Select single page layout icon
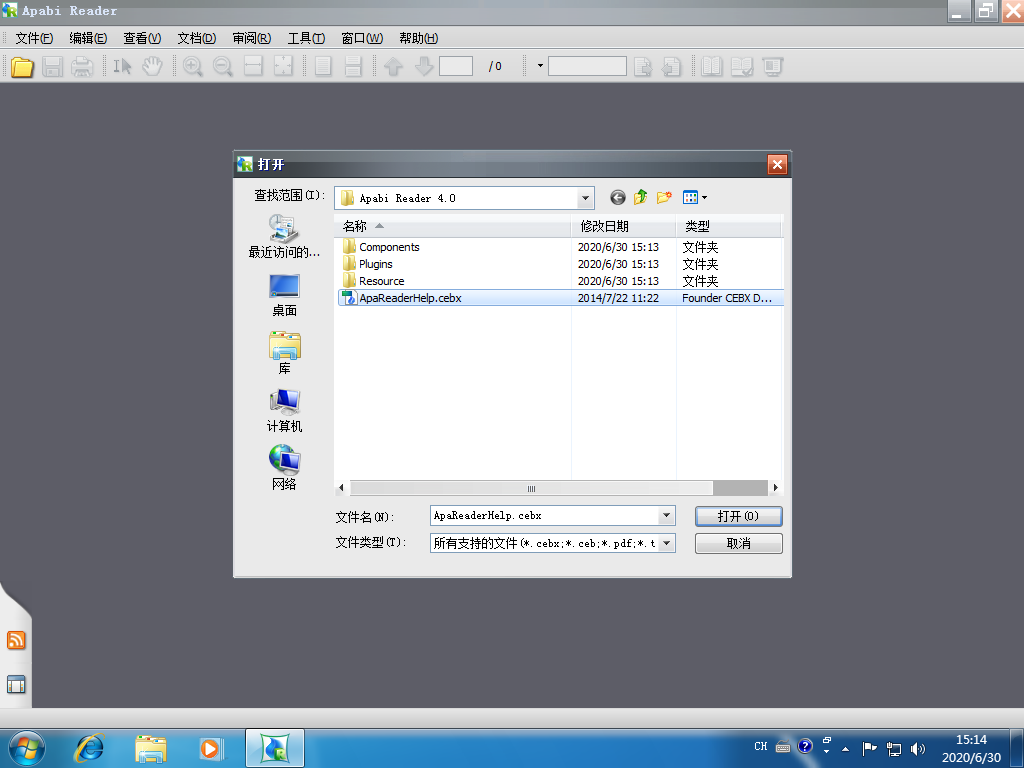1024x768 pixels. tap(323, 67)
